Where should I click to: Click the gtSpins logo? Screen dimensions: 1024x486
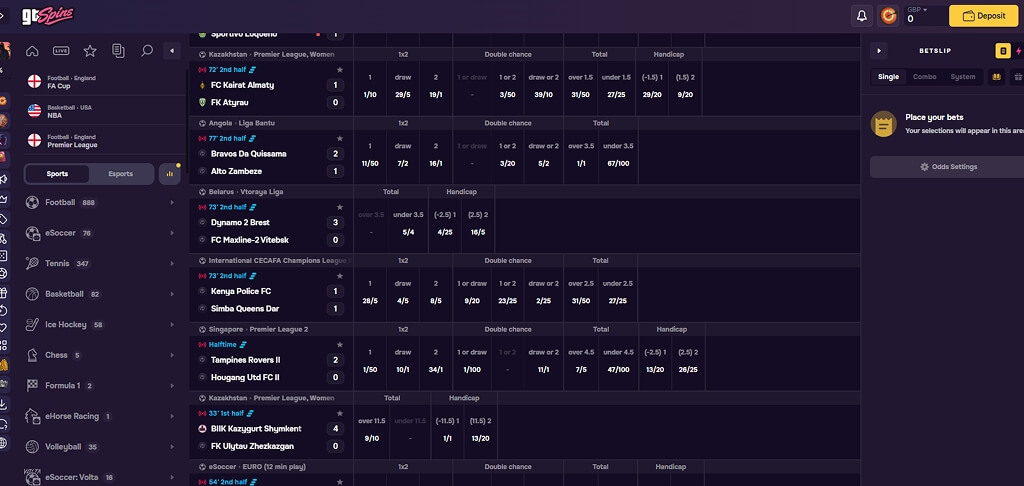coord(48,16)
